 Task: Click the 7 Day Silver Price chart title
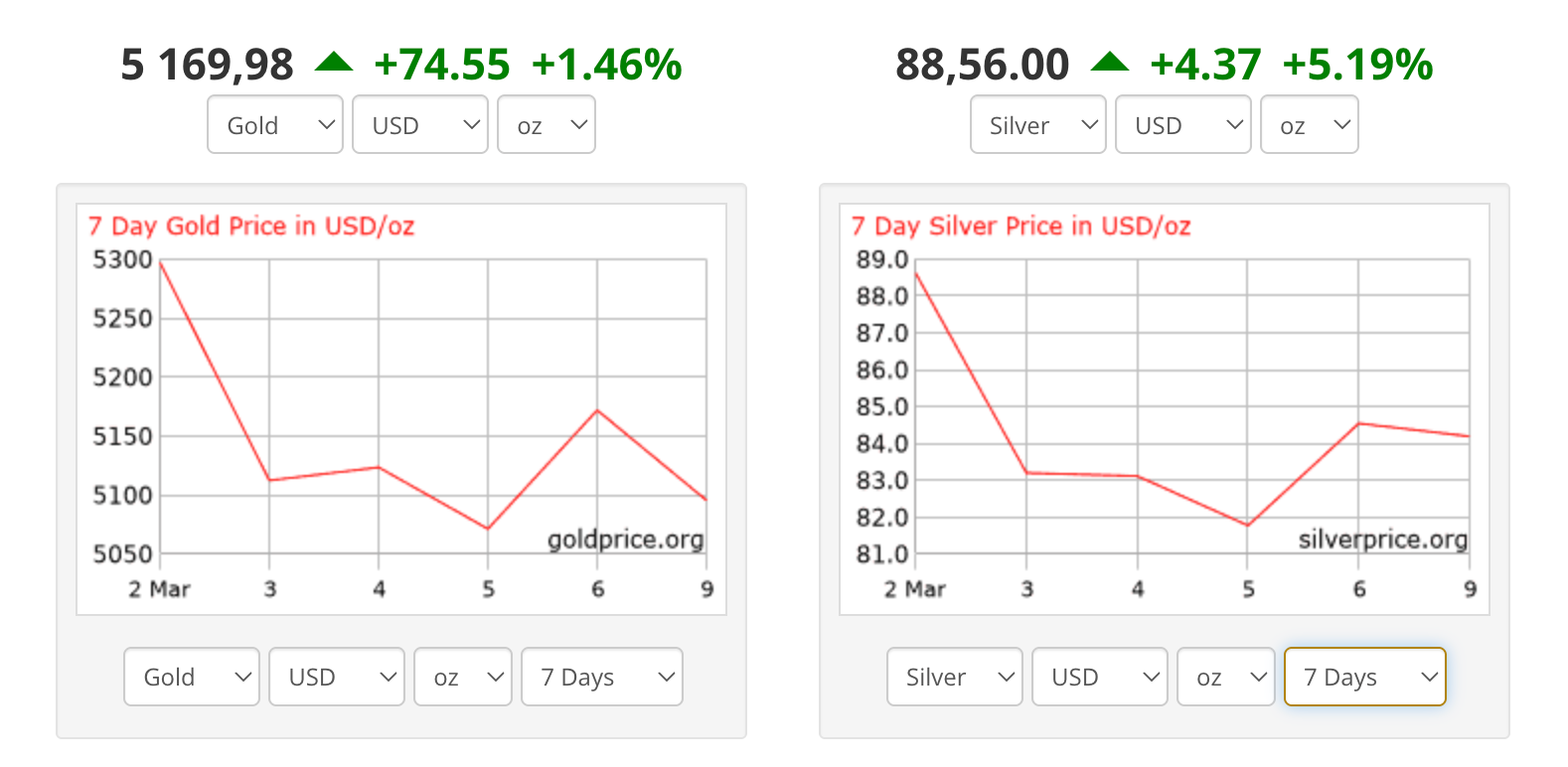coord(1020,227)
